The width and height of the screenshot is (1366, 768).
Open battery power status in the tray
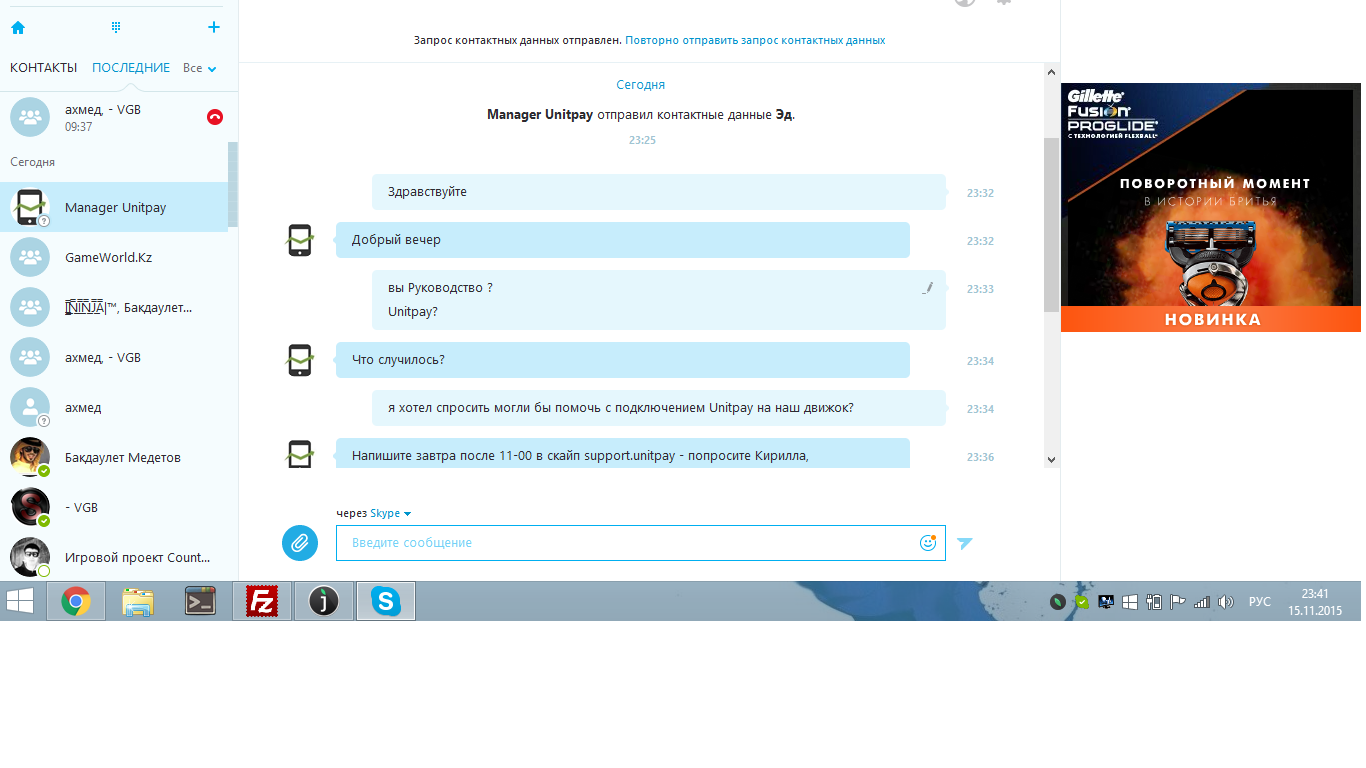[x=1153, y=602]
